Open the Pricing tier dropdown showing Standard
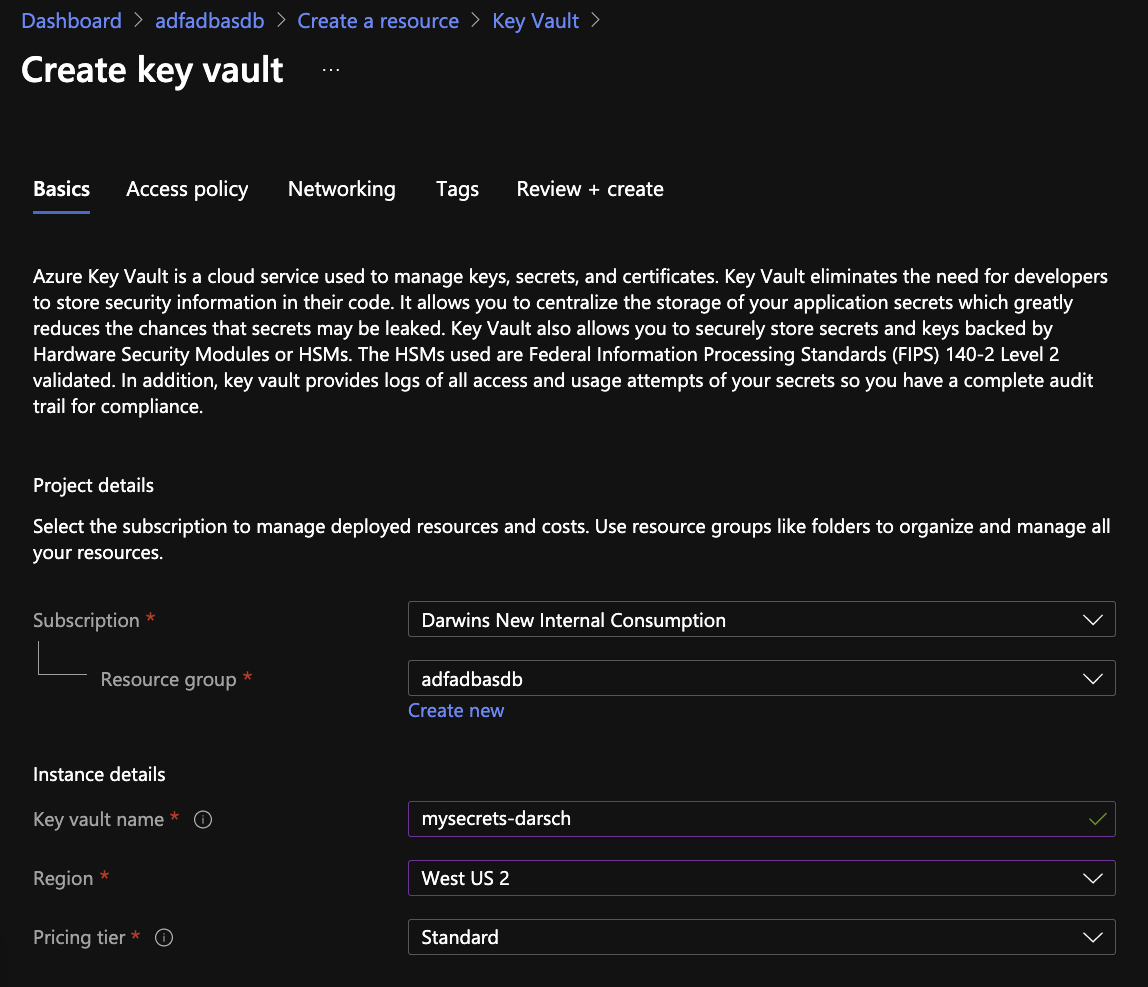 [761, 937]
